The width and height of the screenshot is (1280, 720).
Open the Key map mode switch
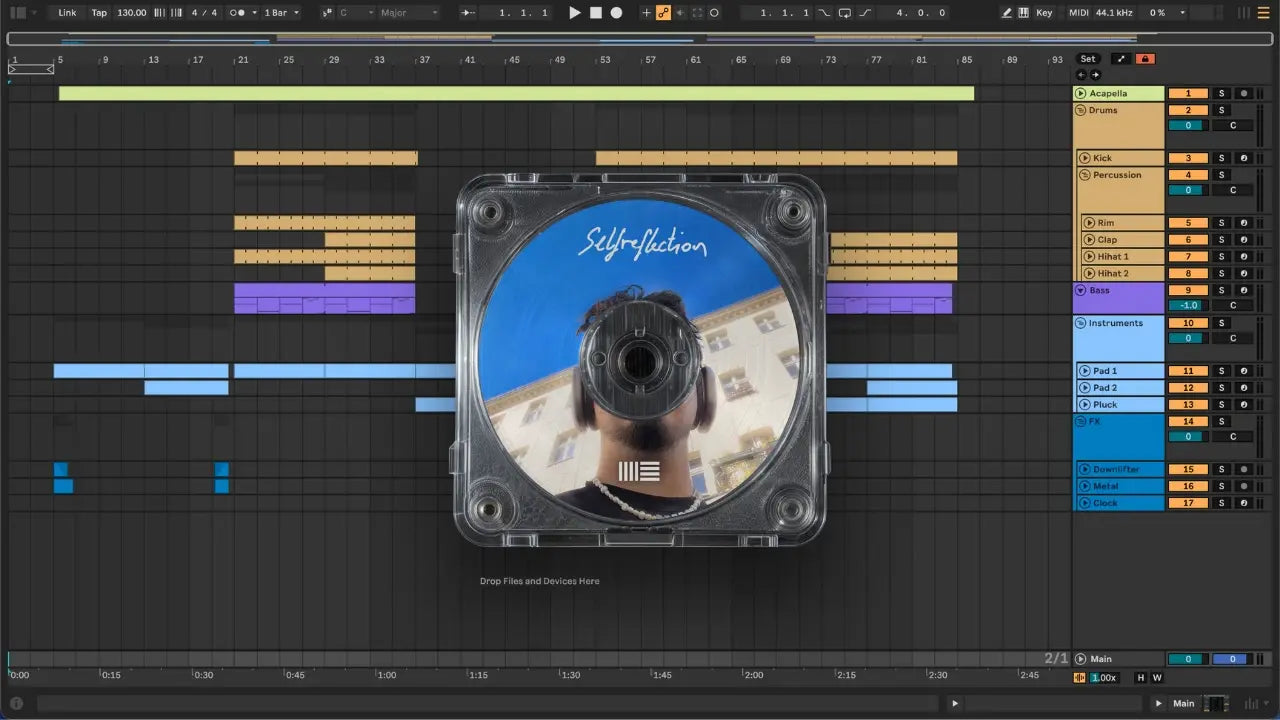tap(1044, 13)
